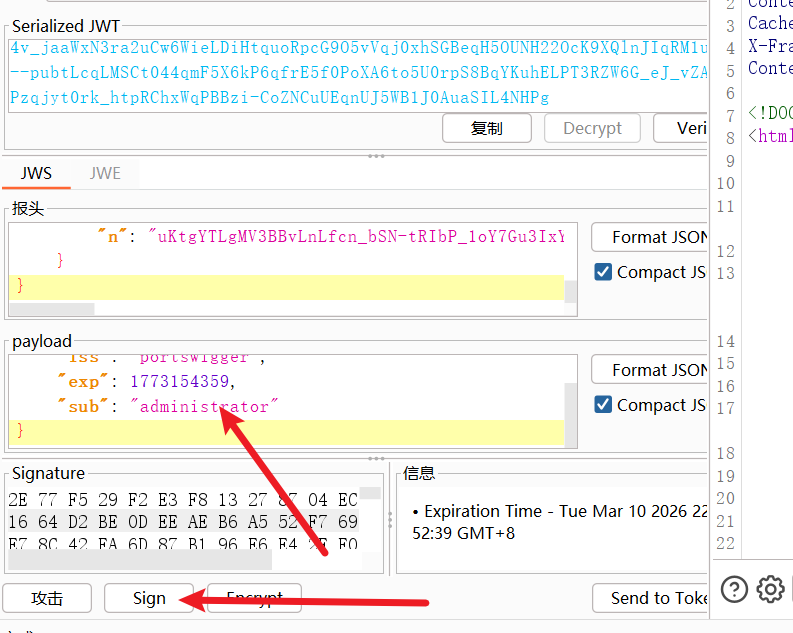Click the header panel horizontal scrollbar
Viewport: 793px width, 633px height.
52,309
